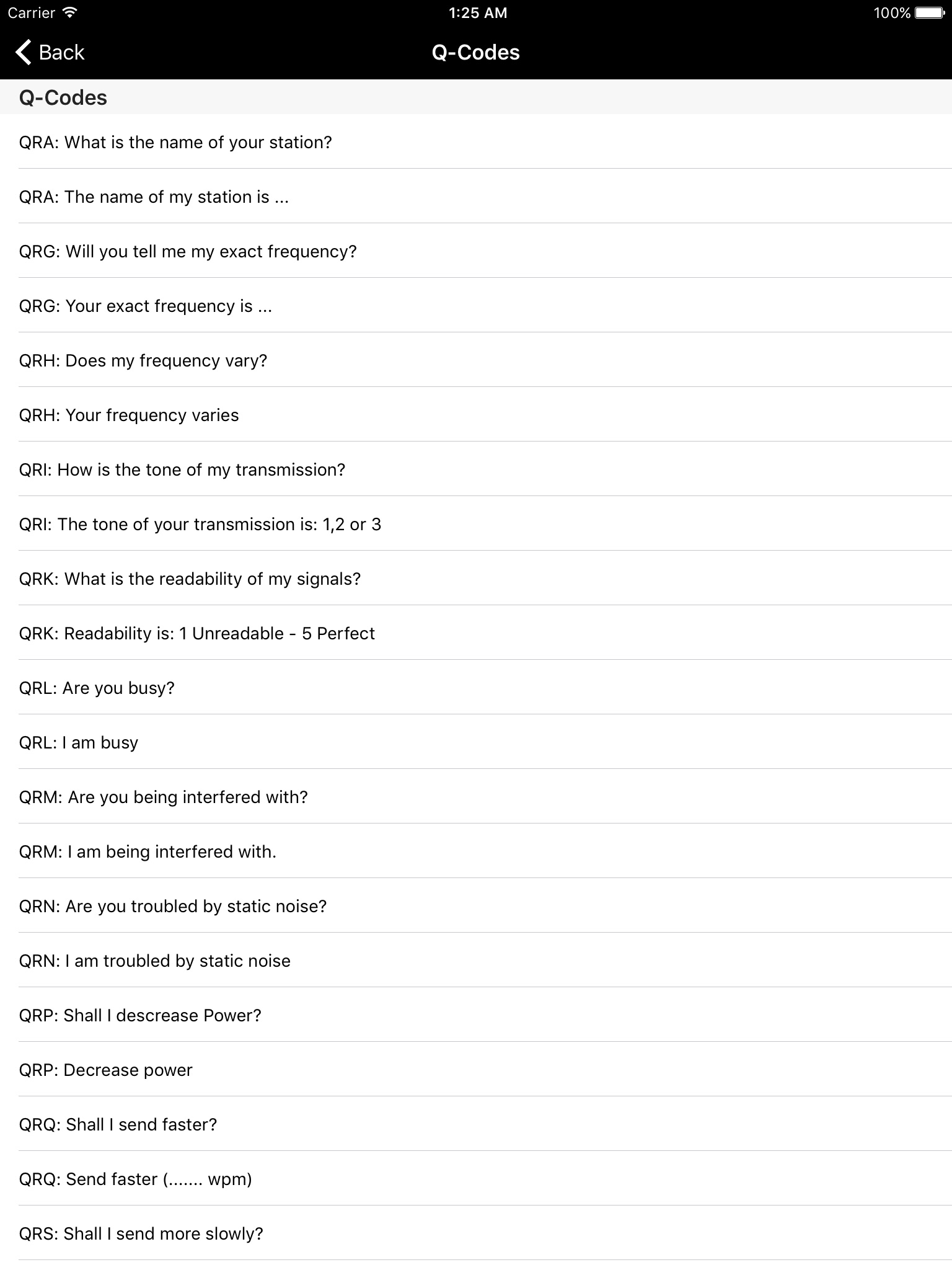Tap the Back button label
This screenshot has height=1270, width=952.
pos(61,53)
